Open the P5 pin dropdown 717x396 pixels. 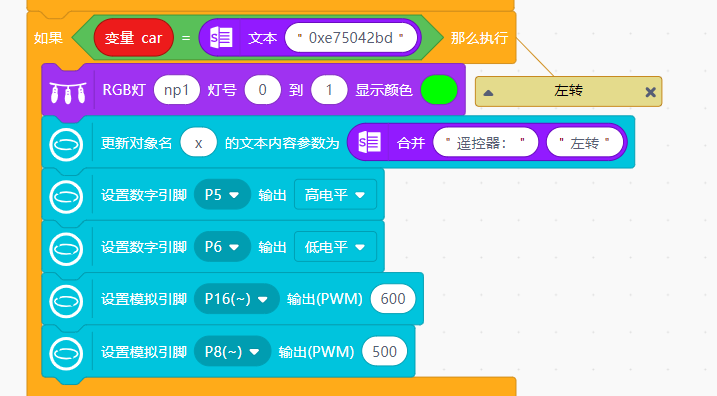pos(222,195)
